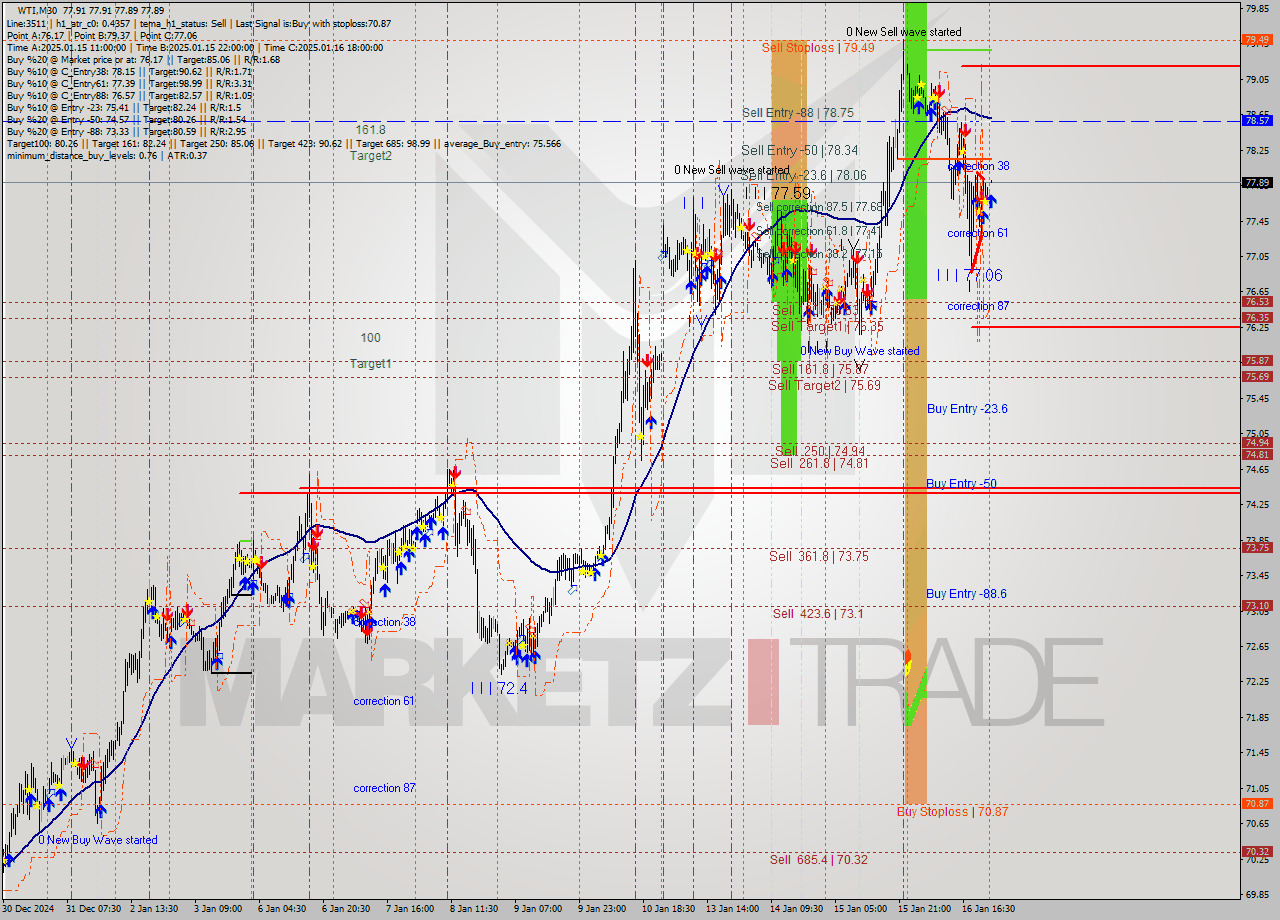Click the 70.87 price axis tag
Screen dimensions: 1280x920
click(1257, 803)
